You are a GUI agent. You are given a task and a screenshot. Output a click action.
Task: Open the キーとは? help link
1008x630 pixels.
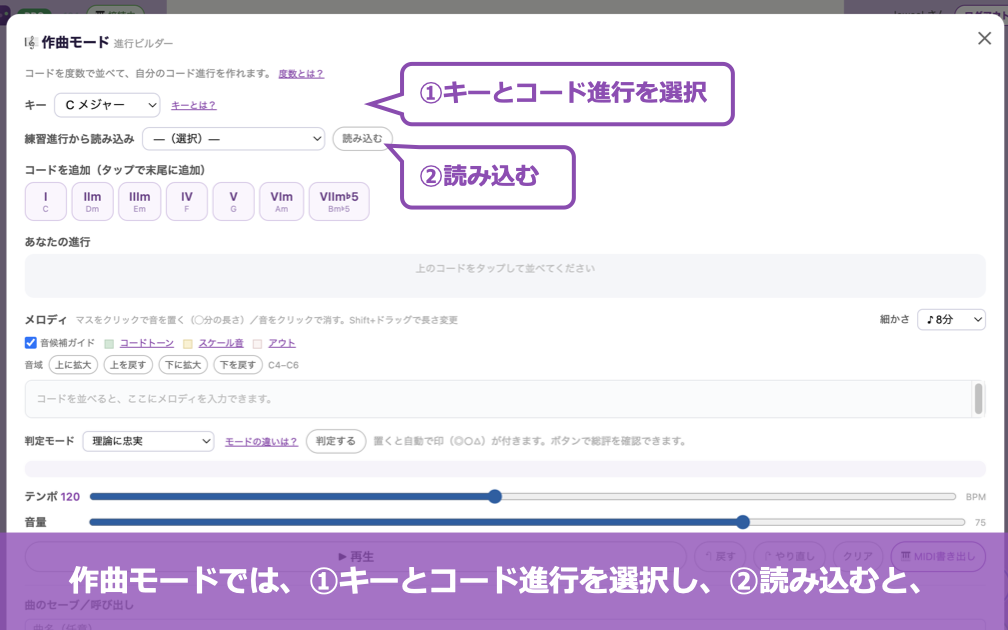[x=194, y=105]
